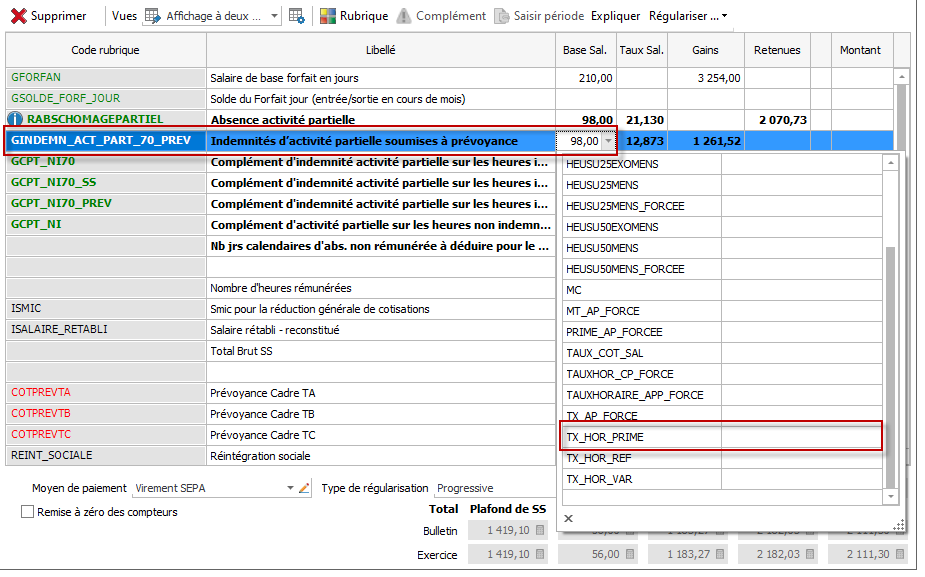Select TAUXHOR_CP_FORCE entry
The height and width of the screenshot is (577, 925).
click(720, 374)
